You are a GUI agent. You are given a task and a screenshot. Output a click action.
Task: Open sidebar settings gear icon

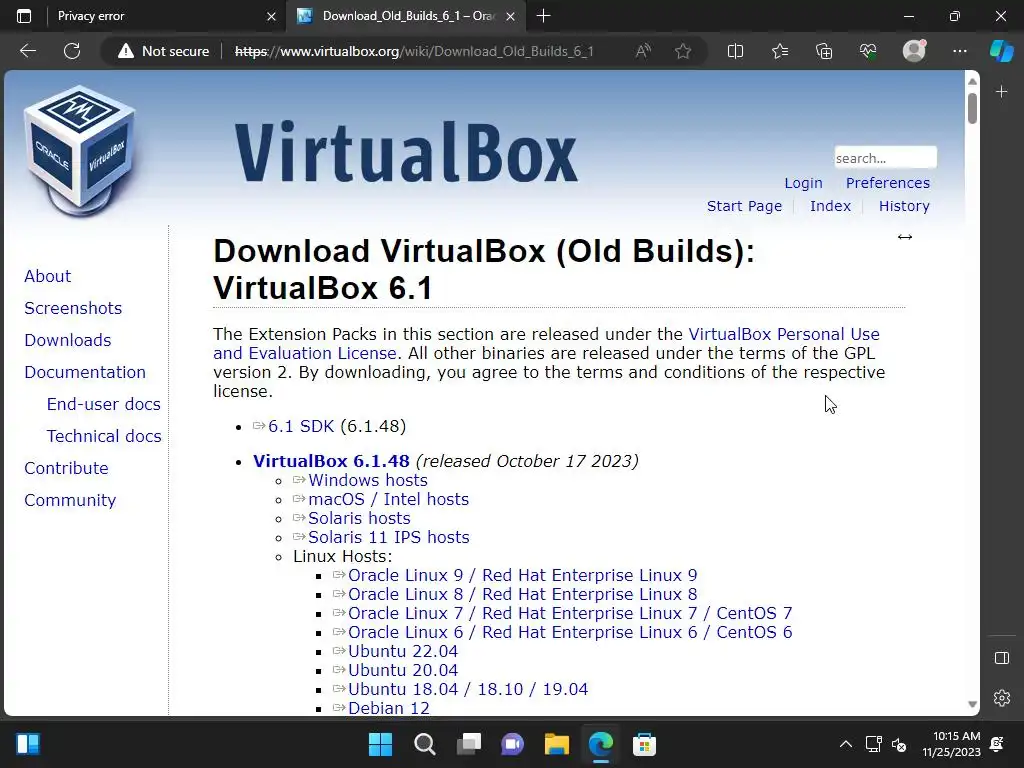point(1002,698)
